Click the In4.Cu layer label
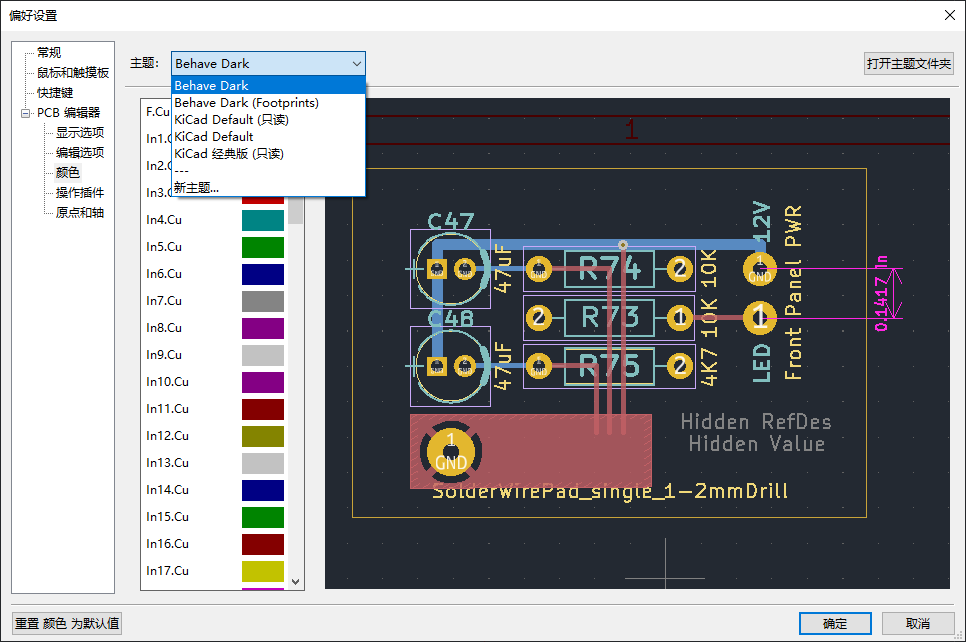This screenshot has width=966, height=642. (164, 220)
